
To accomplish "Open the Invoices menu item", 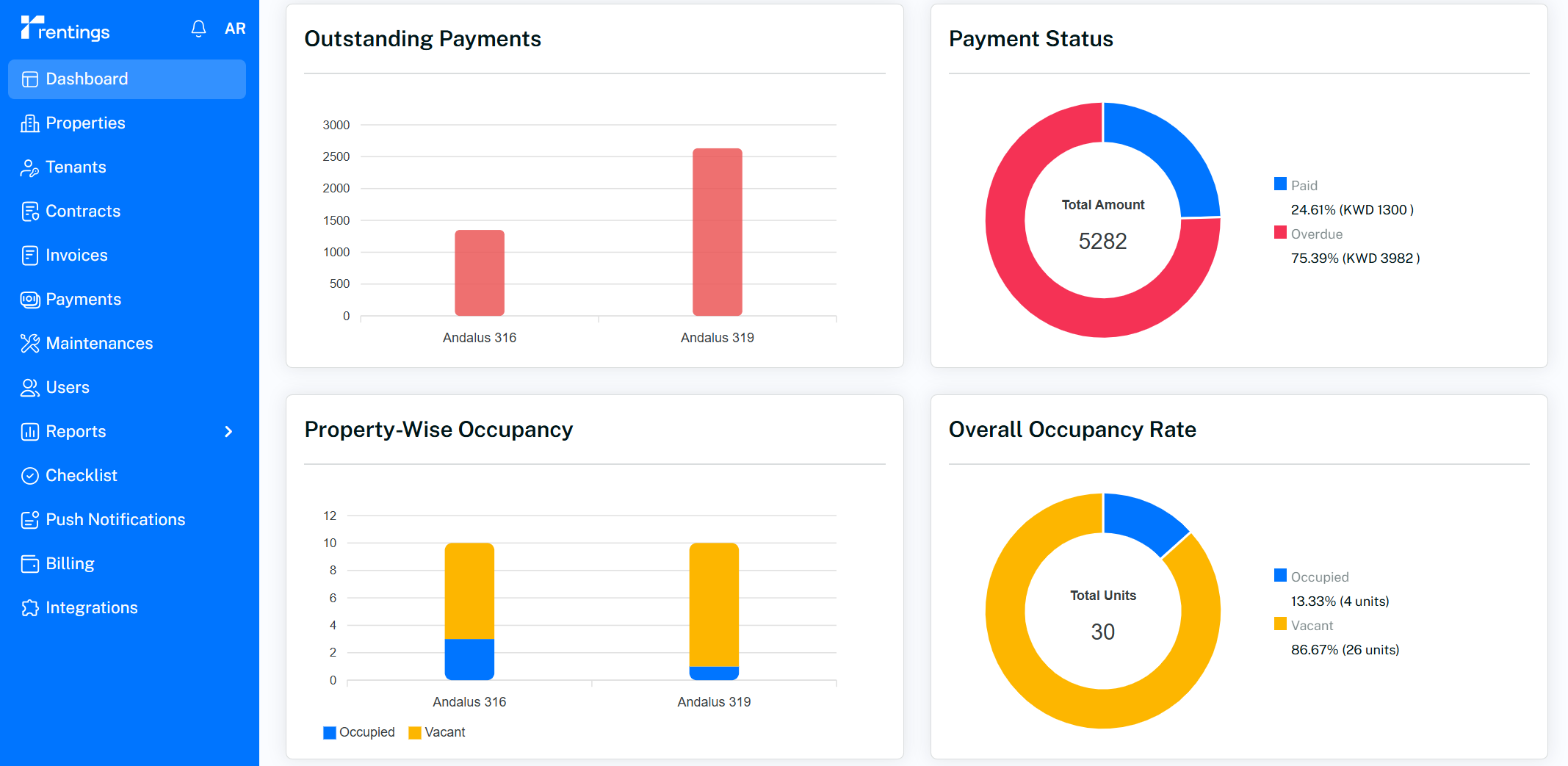I will pos(76,256).
